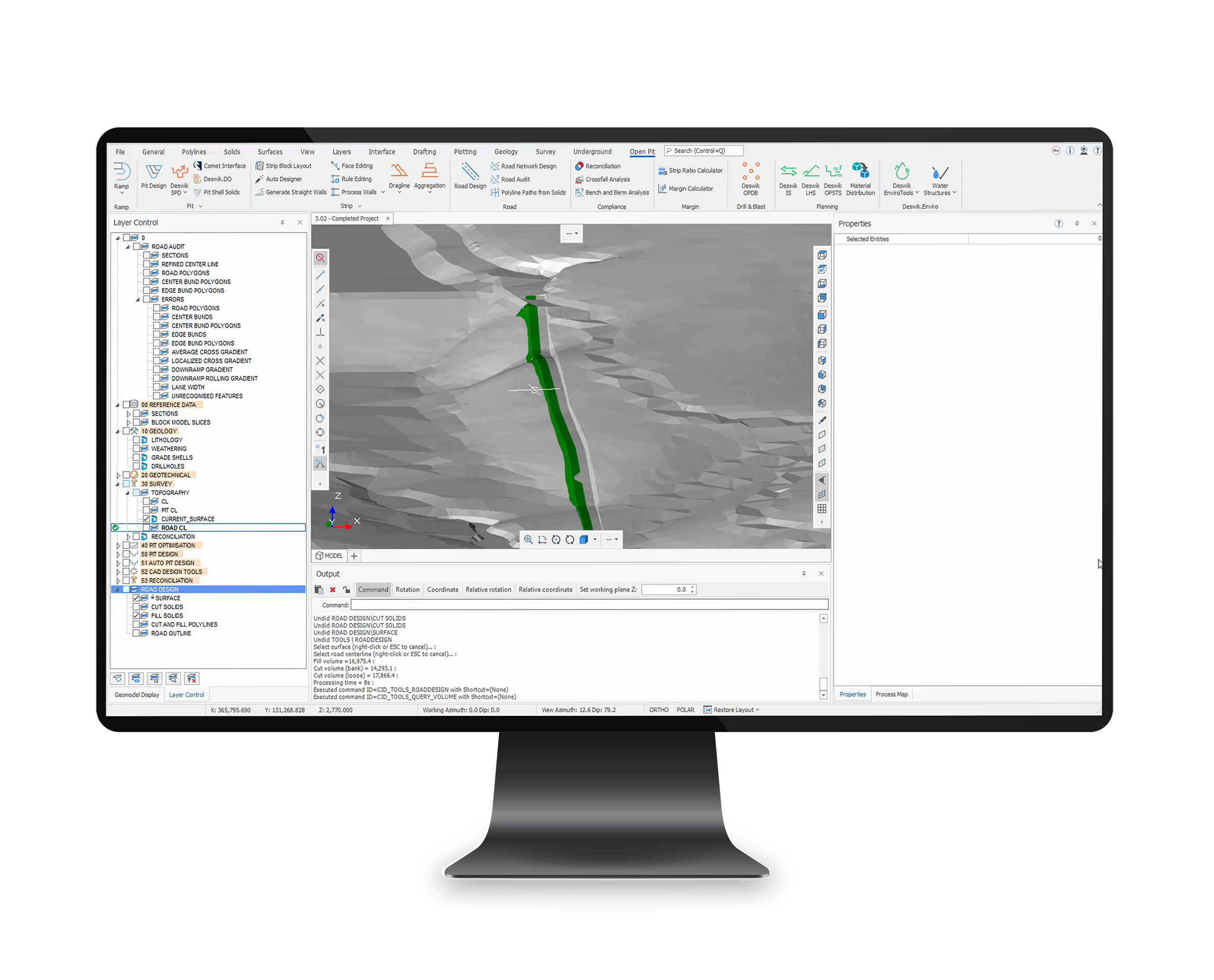1214x980 pixels.
Task: Expand the 20 GEOTECHNICAL layer group
Action: point(118,476)
